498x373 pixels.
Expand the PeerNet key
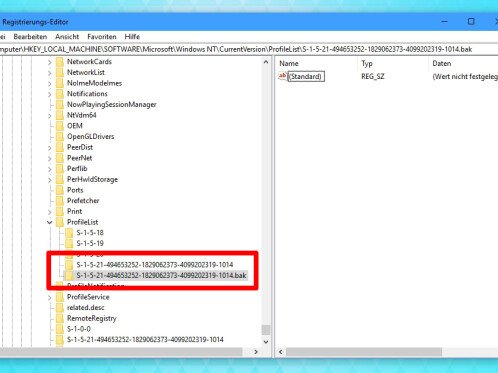[49, 158]
